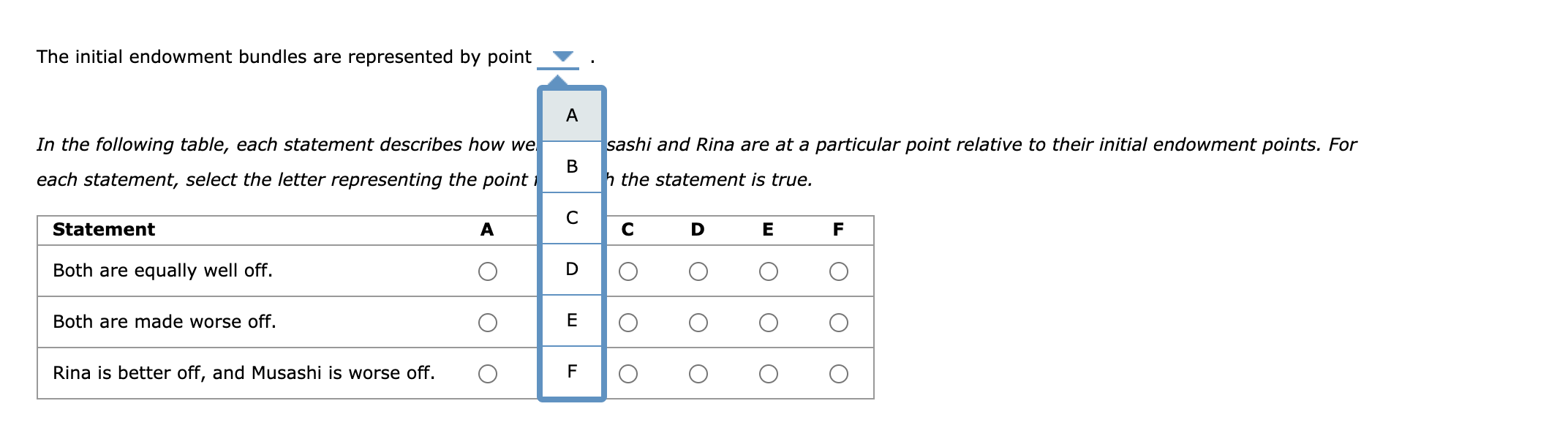Pick option C from the dropdown list

[x=572, y=218]
